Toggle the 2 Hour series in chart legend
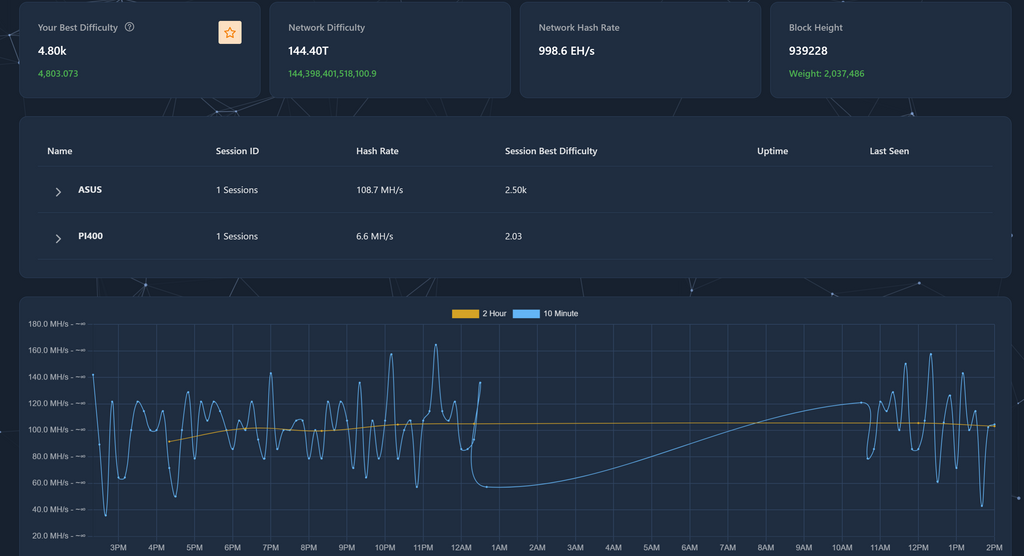The width and height of the screenshot is (1024, 556). coord(465,313)
